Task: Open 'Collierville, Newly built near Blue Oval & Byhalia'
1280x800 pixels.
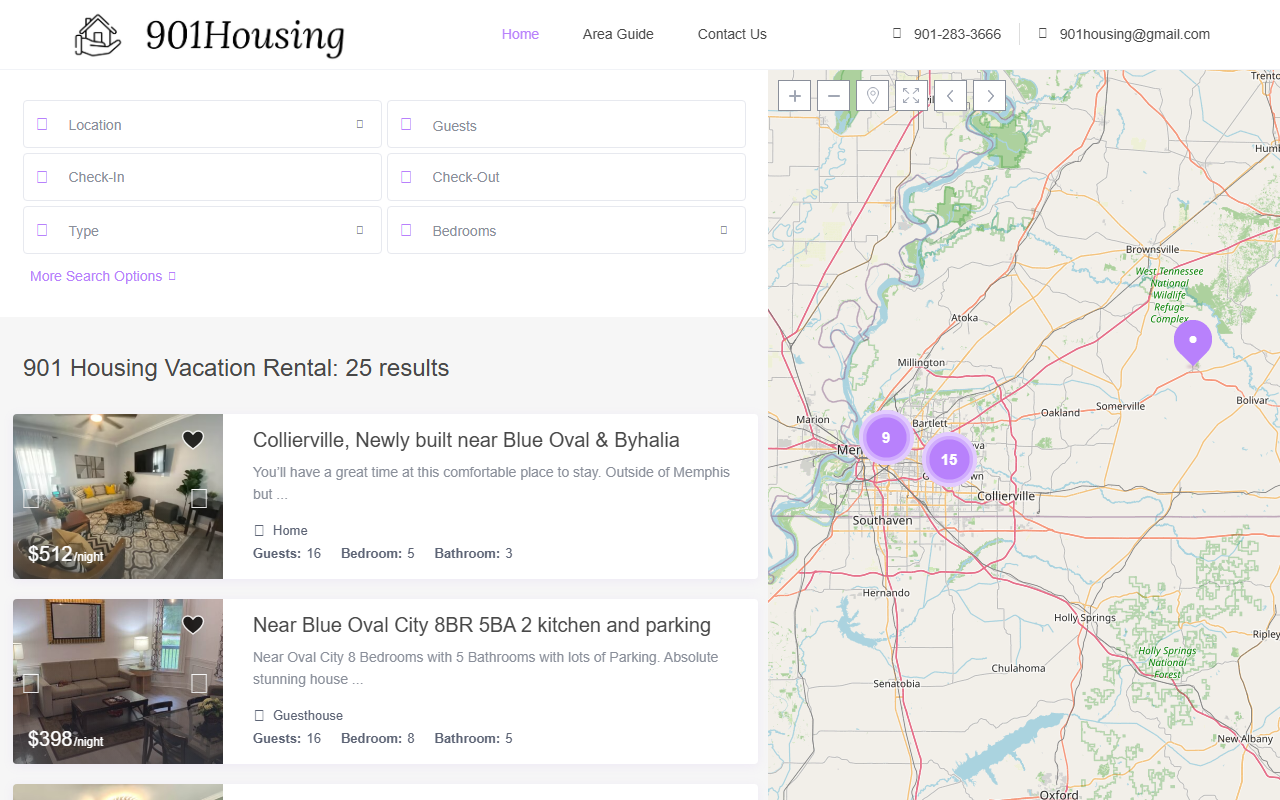Action: (x=466, y=440)
